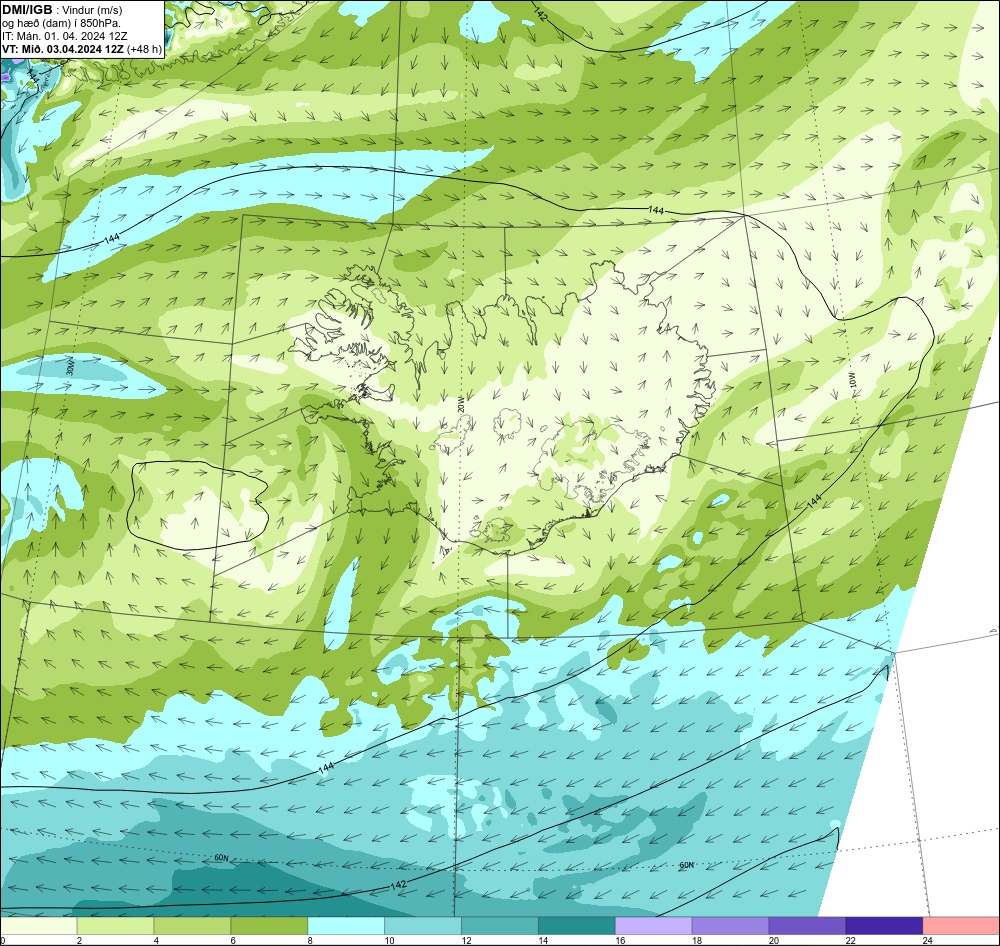Click the legend value label '10'
Image resolution: width=1000 pixels, height=946 pixels.
tap(389, 940)
